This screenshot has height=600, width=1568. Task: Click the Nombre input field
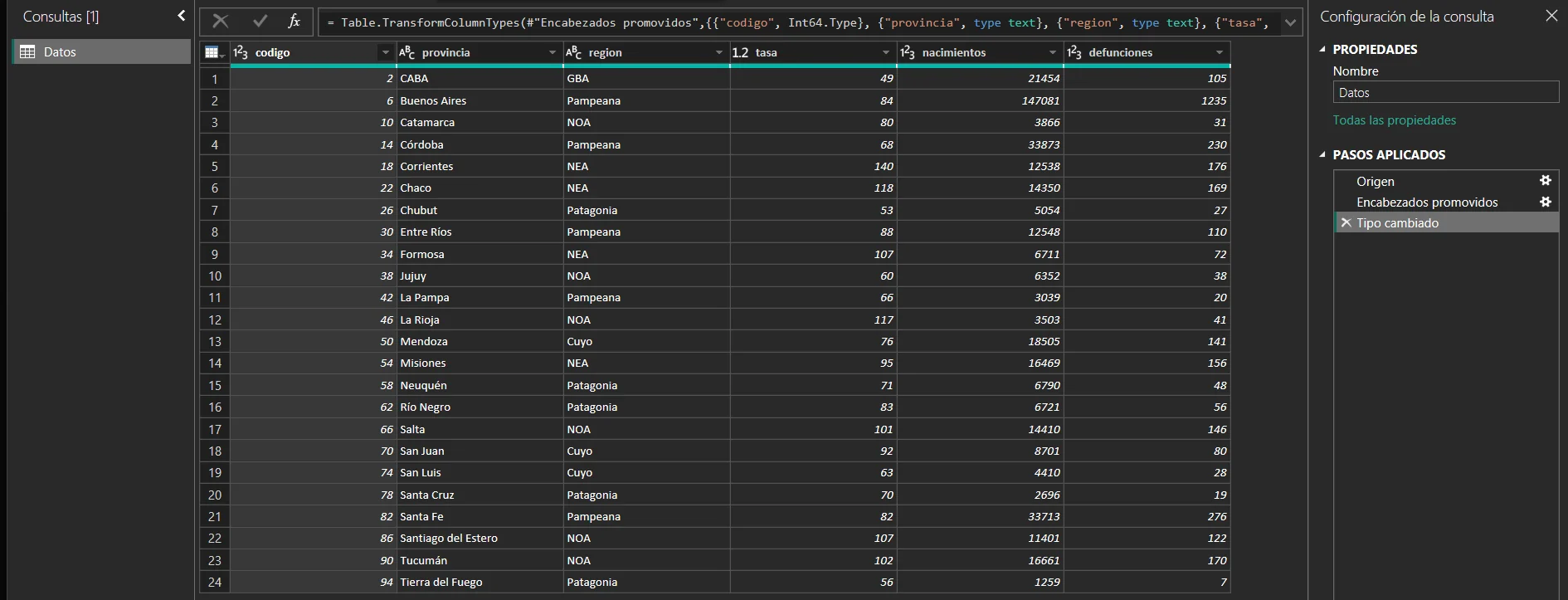click(1446, 93)
